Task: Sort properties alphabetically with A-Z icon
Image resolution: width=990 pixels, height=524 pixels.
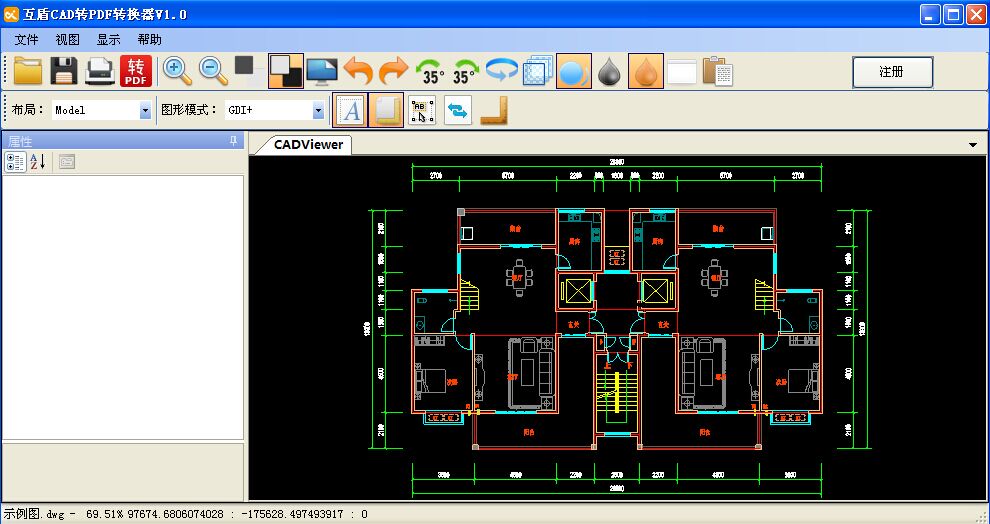Action: (38, 162)
